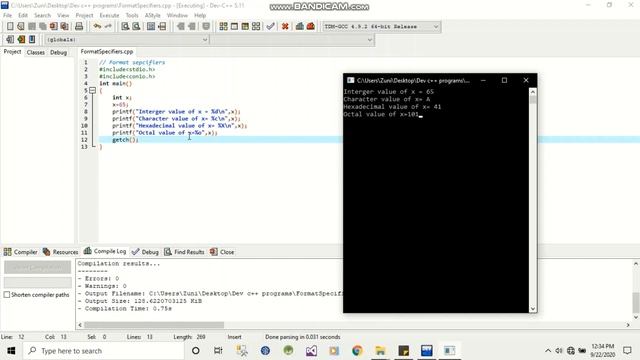Open the File menu

click(x=7, y=15)
